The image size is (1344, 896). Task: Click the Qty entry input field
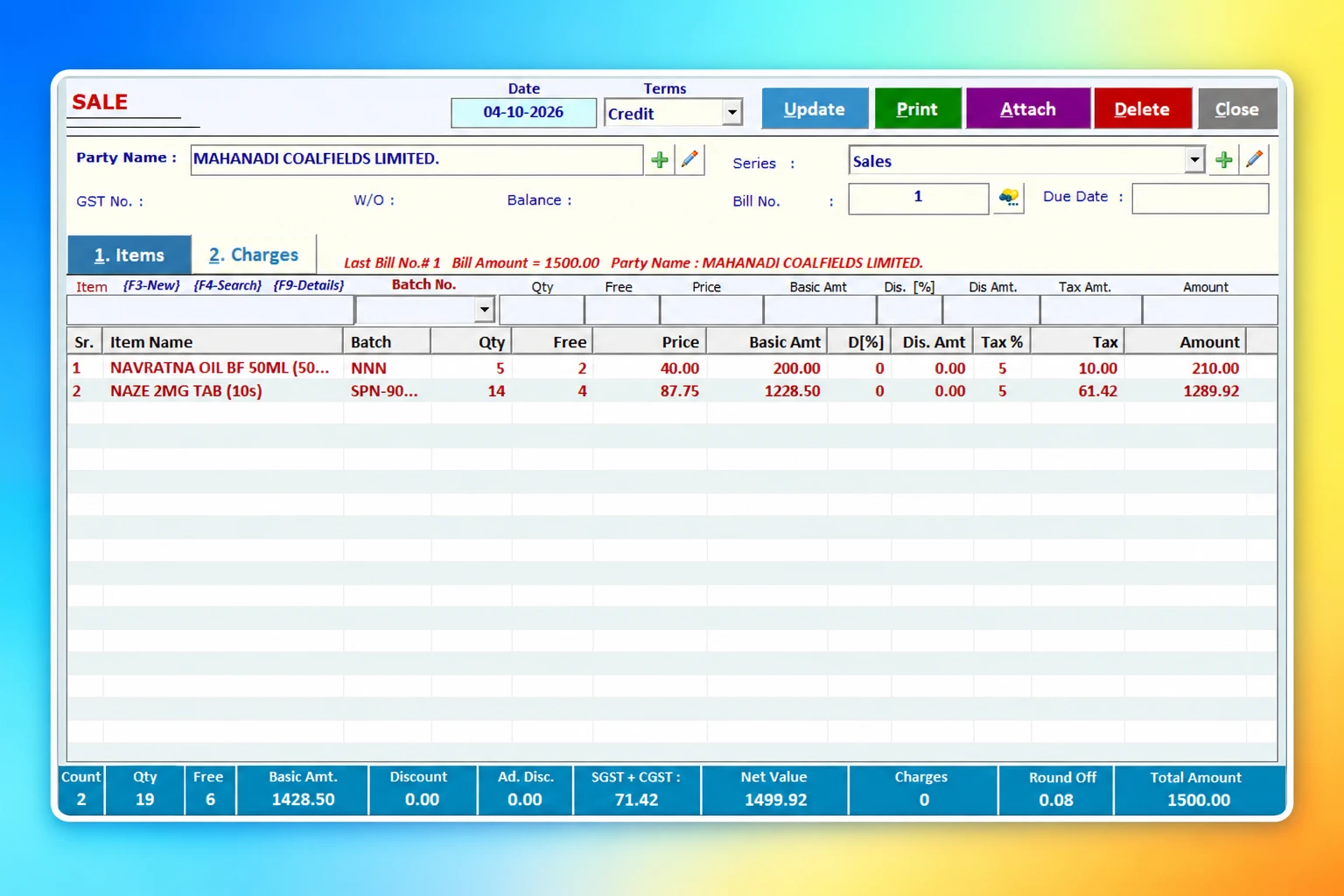point(541,310)
